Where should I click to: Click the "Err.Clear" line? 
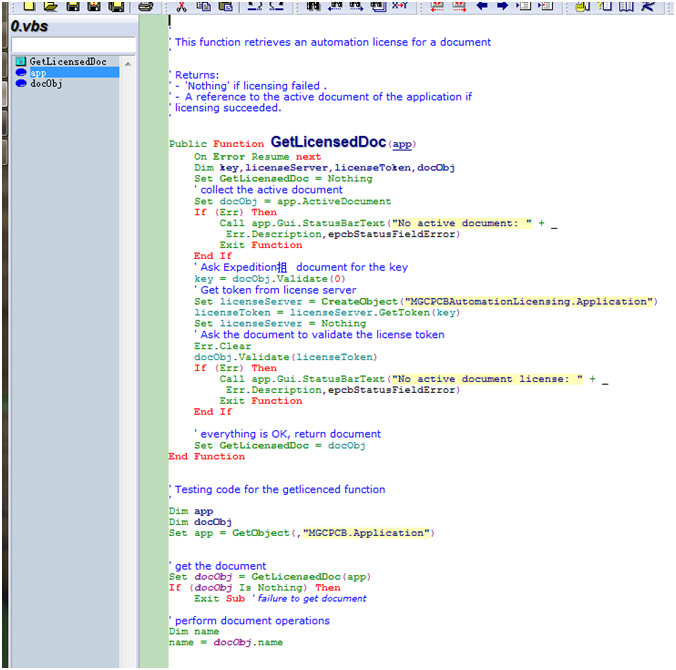pyautogui.click(x=222, y=346)
